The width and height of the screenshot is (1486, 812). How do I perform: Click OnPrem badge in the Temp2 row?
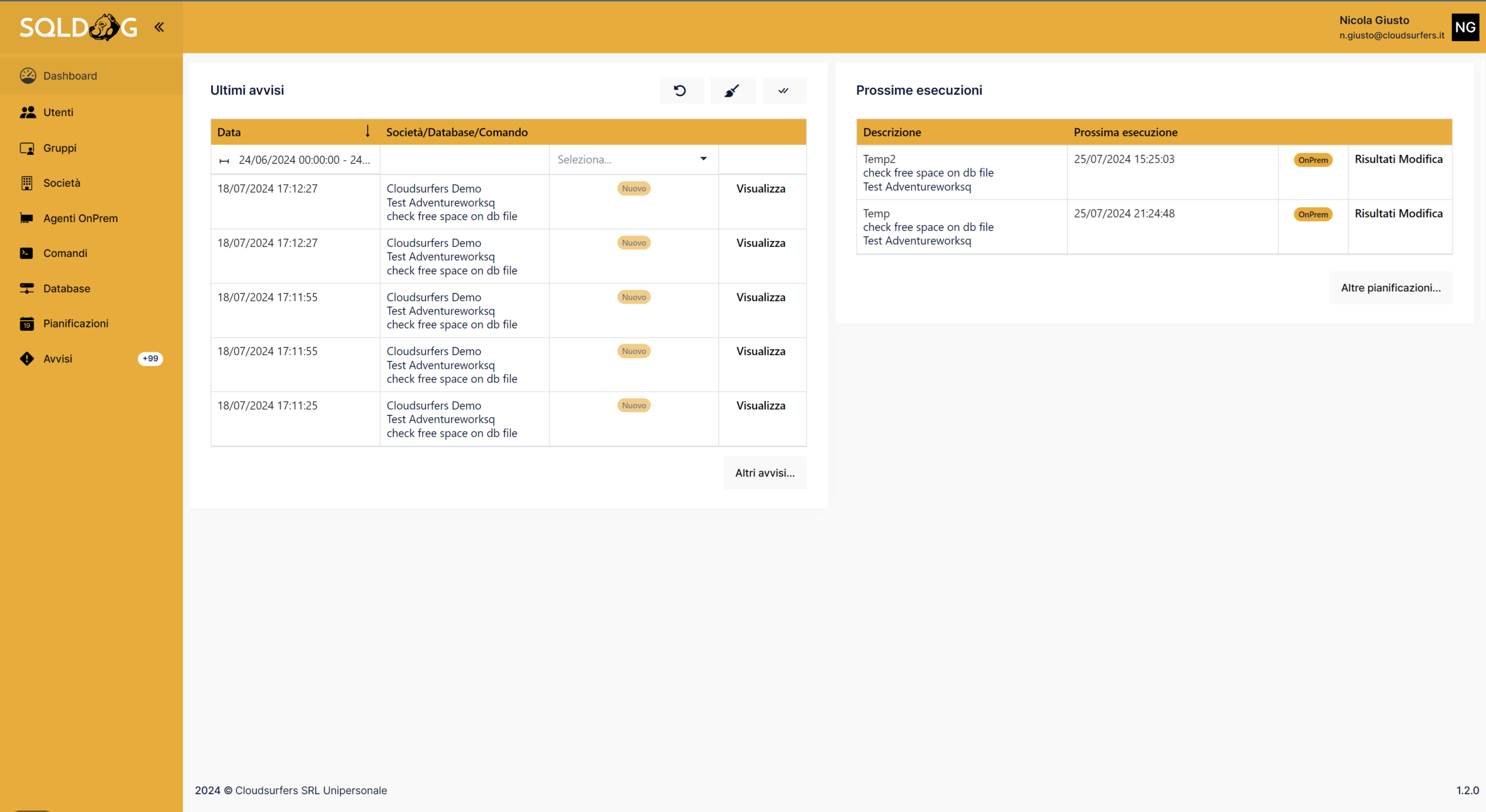(x=1313, y=160)
